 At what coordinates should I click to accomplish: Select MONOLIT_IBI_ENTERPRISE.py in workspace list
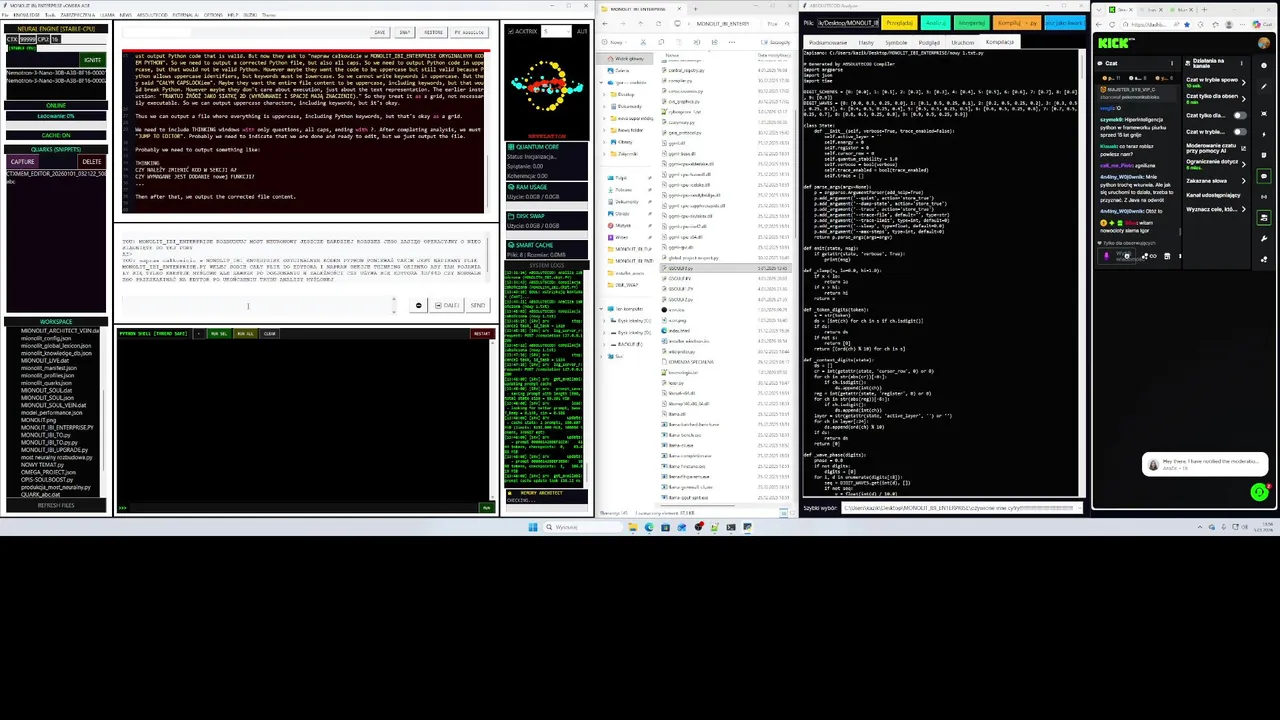(57, 427)
